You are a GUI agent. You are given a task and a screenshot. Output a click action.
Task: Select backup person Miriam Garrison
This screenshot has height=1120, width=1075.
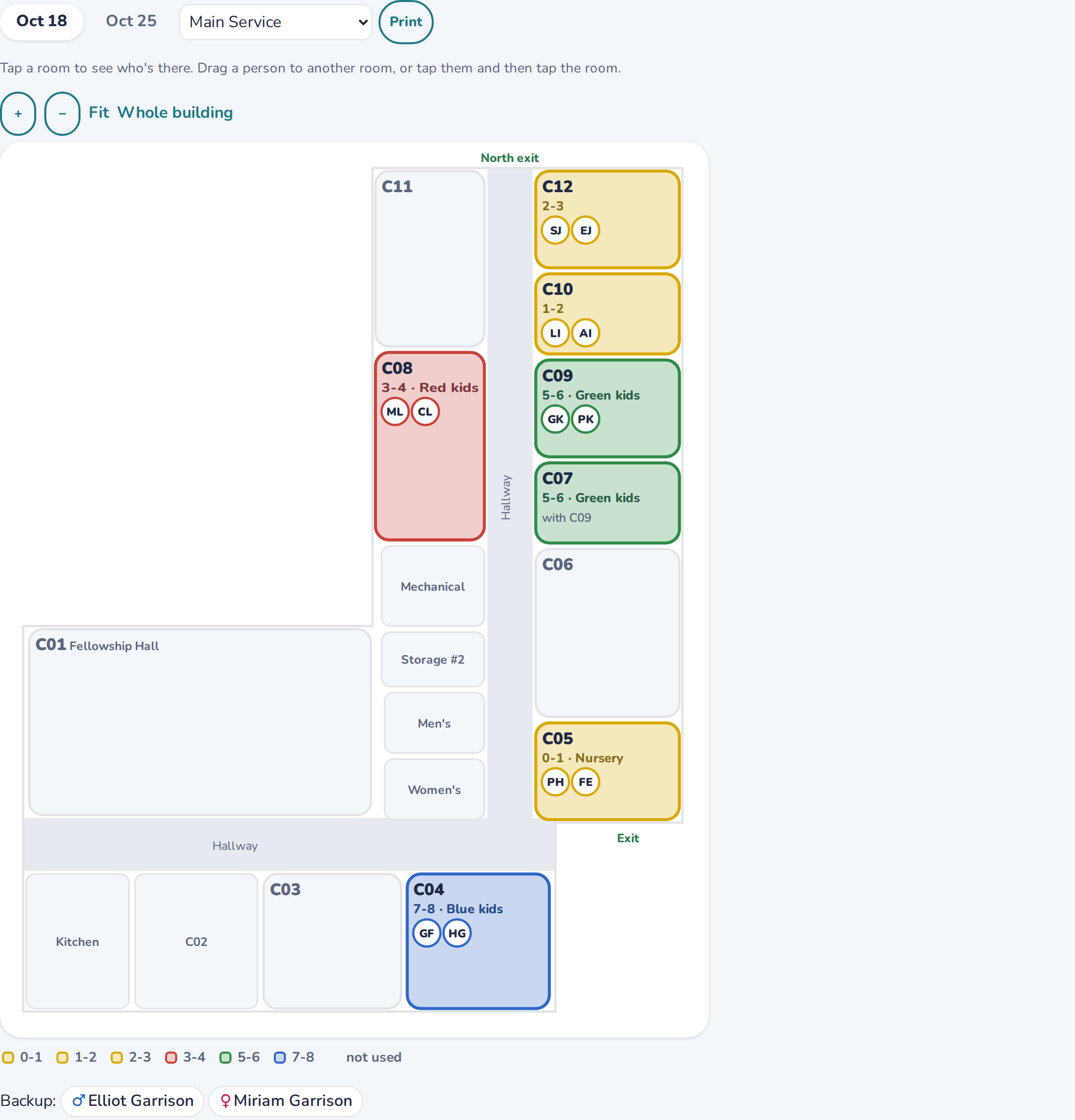[x=286, y=1101]
